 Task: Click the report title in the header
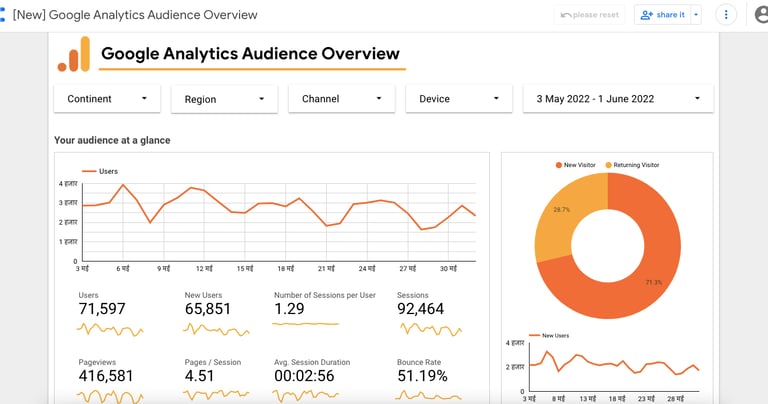coord(135,15)
